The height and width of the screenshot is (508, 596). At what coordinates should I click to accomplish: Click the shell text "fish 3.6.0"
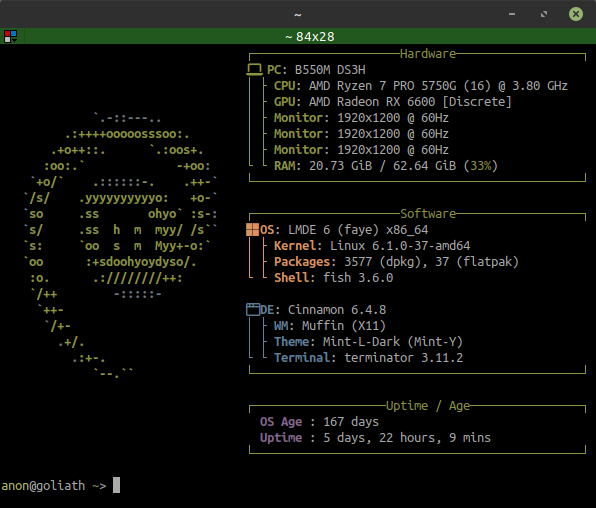coord(358,278)
